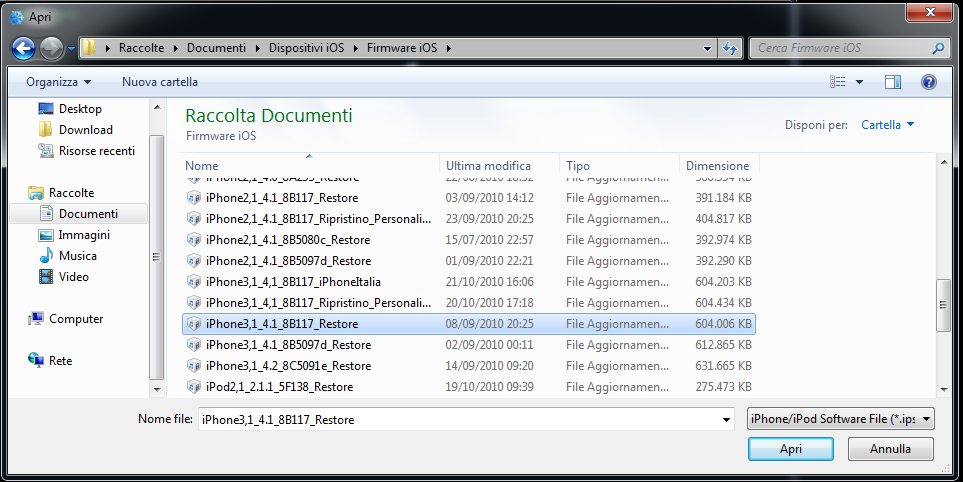This screenshot has height=482, width=963.
Task: Sort by the Ultima modifica column header
Action: (499, 166)
